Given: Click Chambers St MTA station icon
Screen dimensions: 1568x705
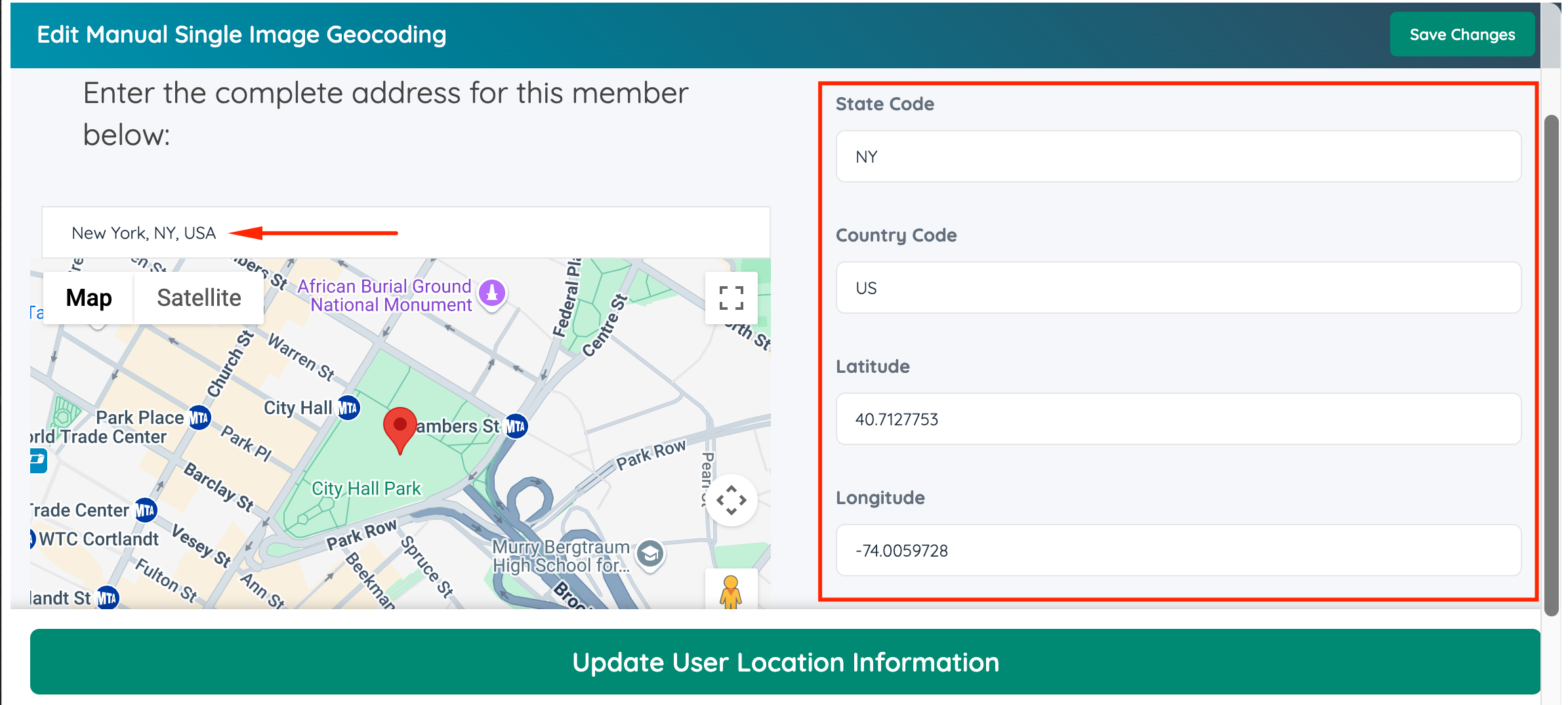Looking at the screenshot, I should 516,426.
